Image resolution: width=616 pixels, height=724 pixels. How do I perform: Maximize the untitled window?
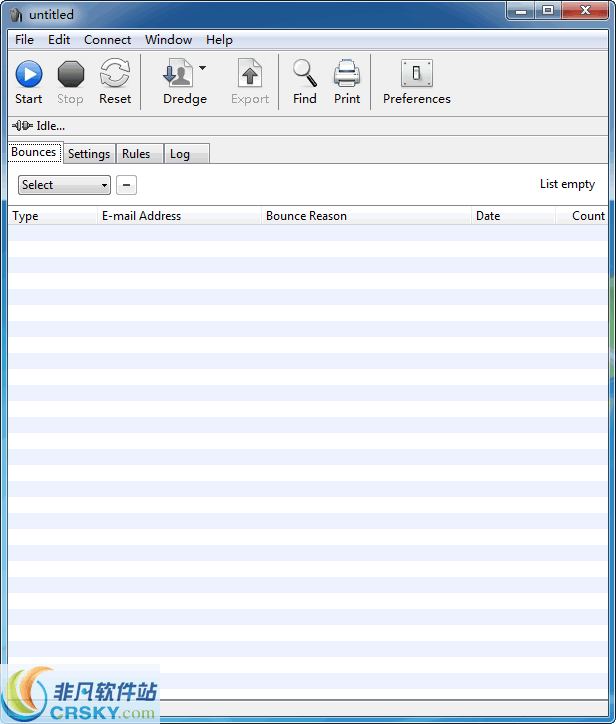point(548,11)
